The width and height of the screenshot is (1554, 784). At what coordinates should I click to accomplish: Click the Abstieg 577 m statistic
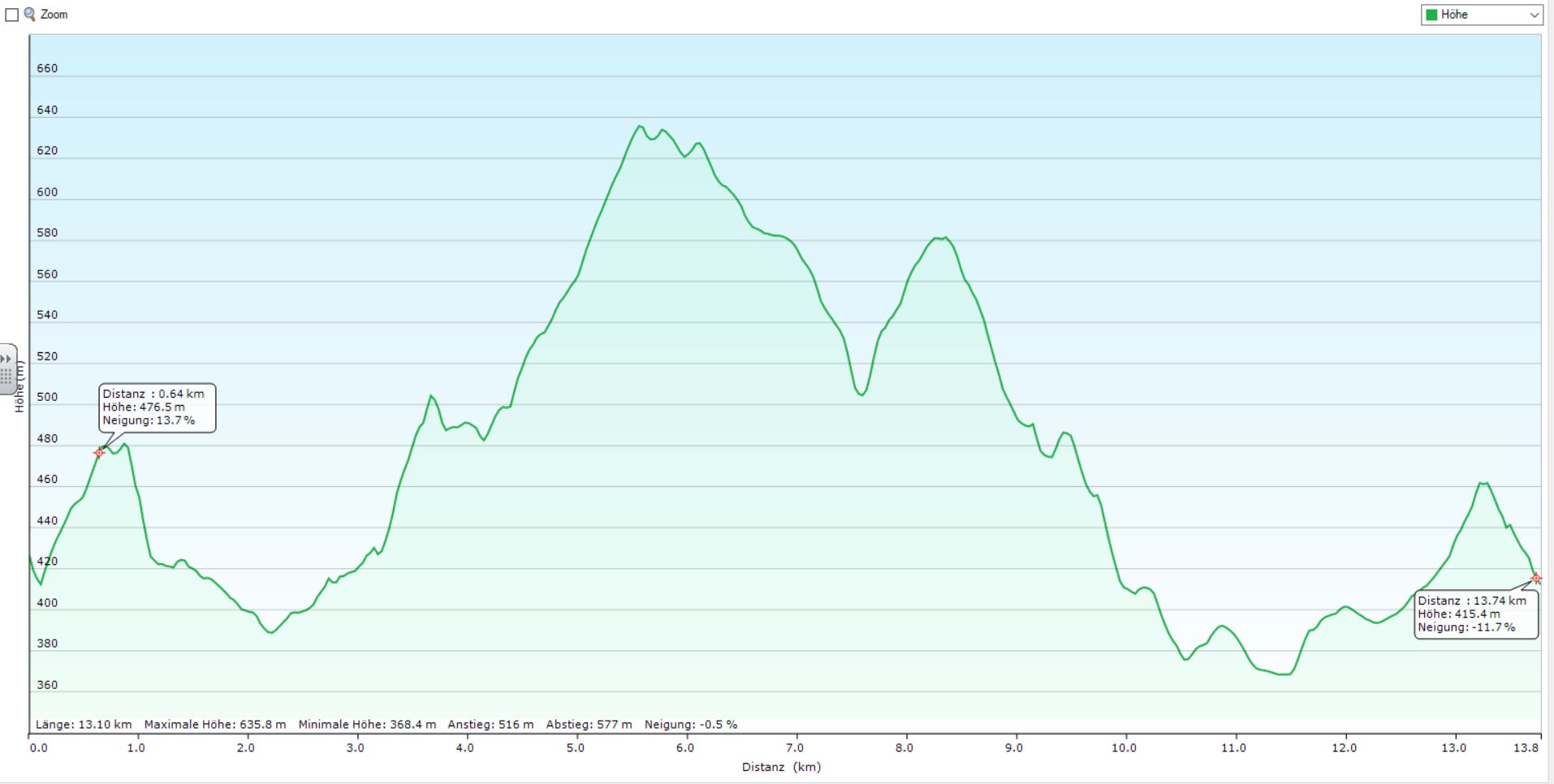click(x=589, y=724)
